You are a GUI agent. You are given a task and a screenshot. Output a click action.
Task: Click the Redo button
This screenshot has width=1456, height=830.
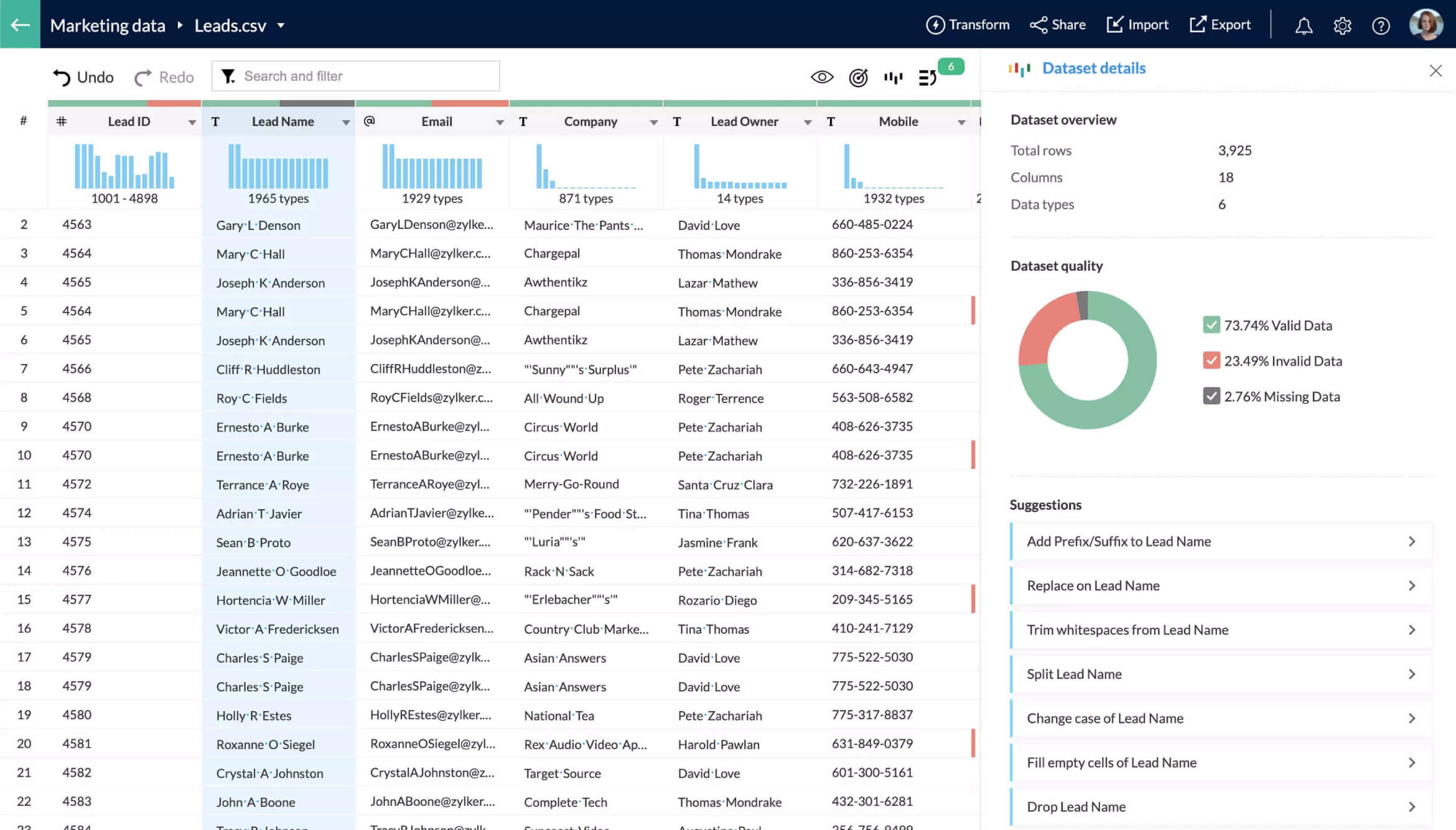click(x=163, y=76)
